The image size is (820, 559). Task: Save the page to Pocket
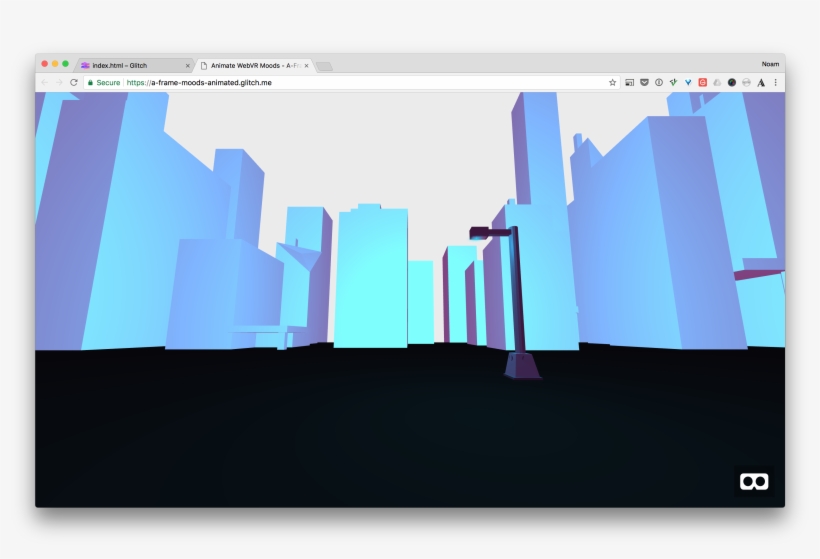pyautogui.click(x=644, y=83)
